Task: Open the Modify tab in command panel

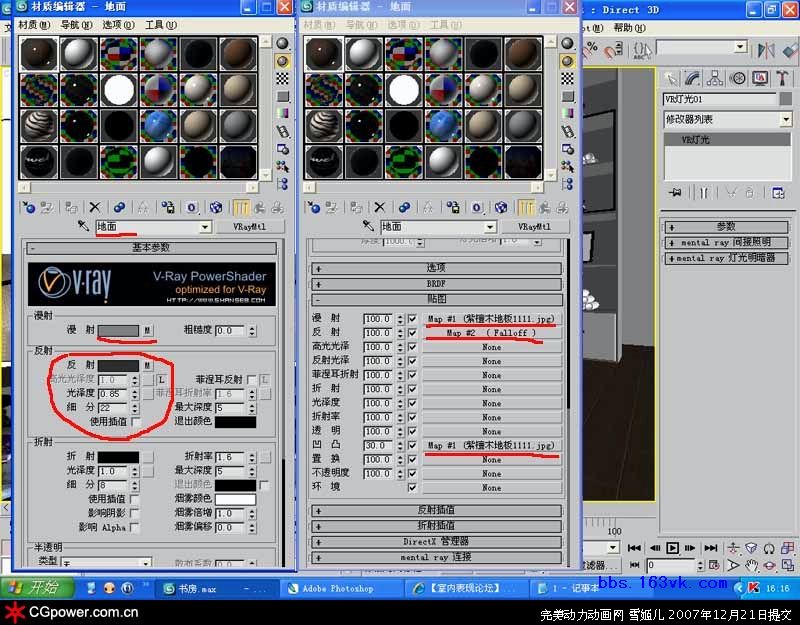Action: 692,78
